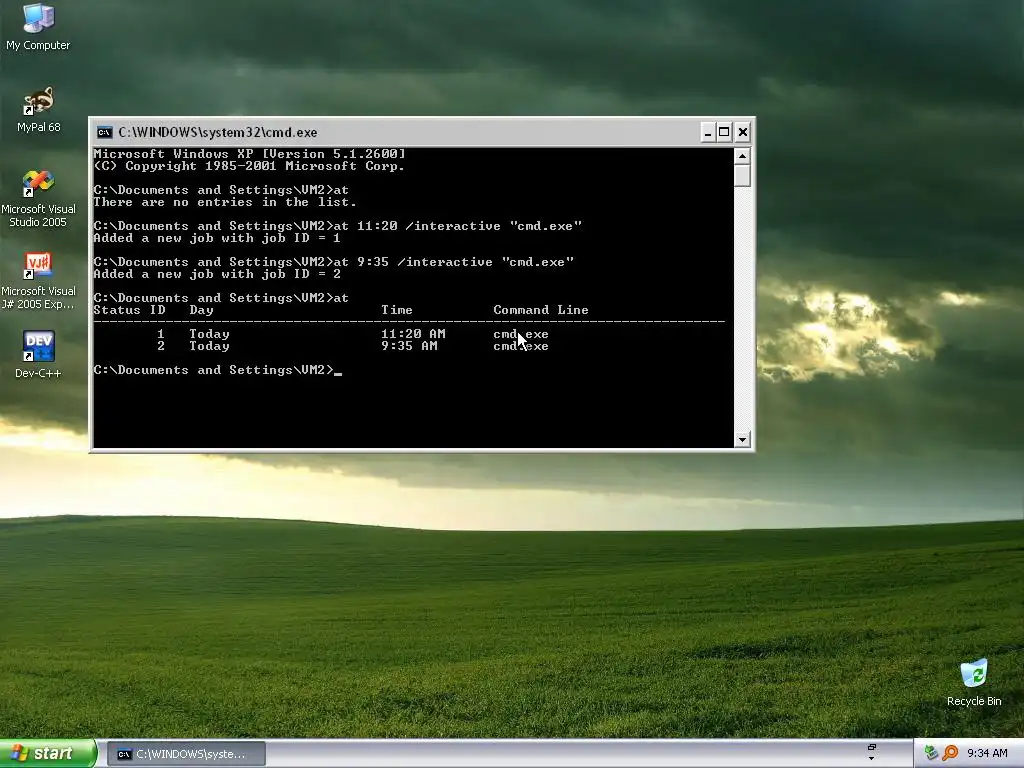Click the cmd.exe title bar system icon
Image resolution: width=1024 pixels, height=768 pixels.
[104, 133]
